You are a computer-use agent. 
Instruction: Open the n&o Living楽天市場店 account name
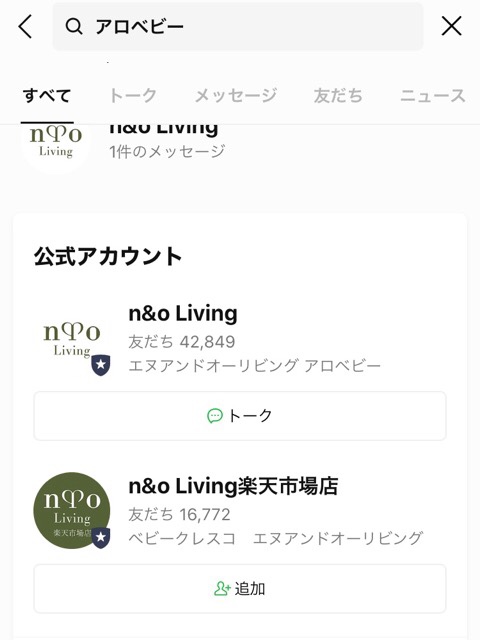[x=233, y=487]
